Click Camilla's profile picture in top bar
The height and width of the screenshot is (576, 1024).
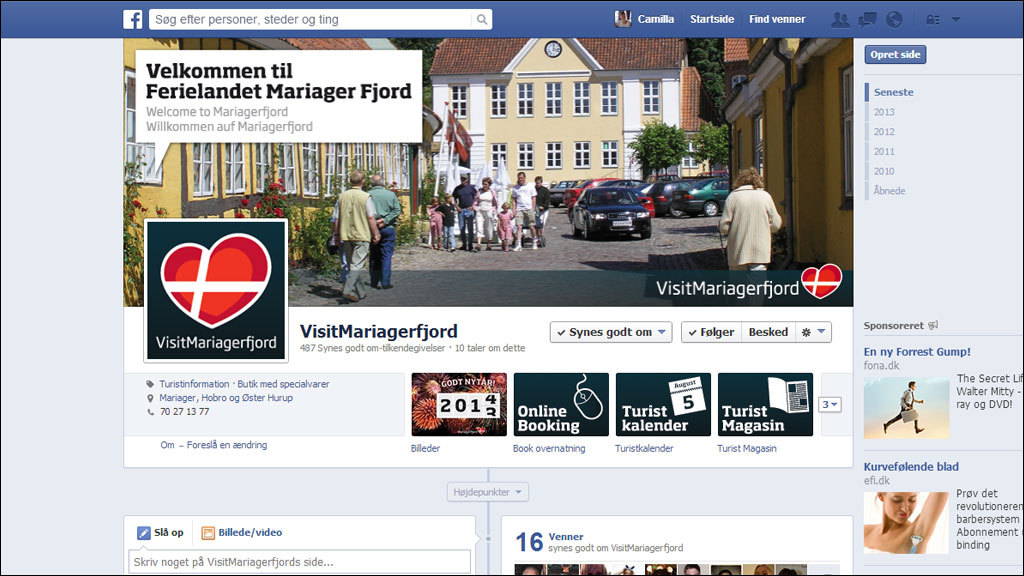tap(623, 19)
